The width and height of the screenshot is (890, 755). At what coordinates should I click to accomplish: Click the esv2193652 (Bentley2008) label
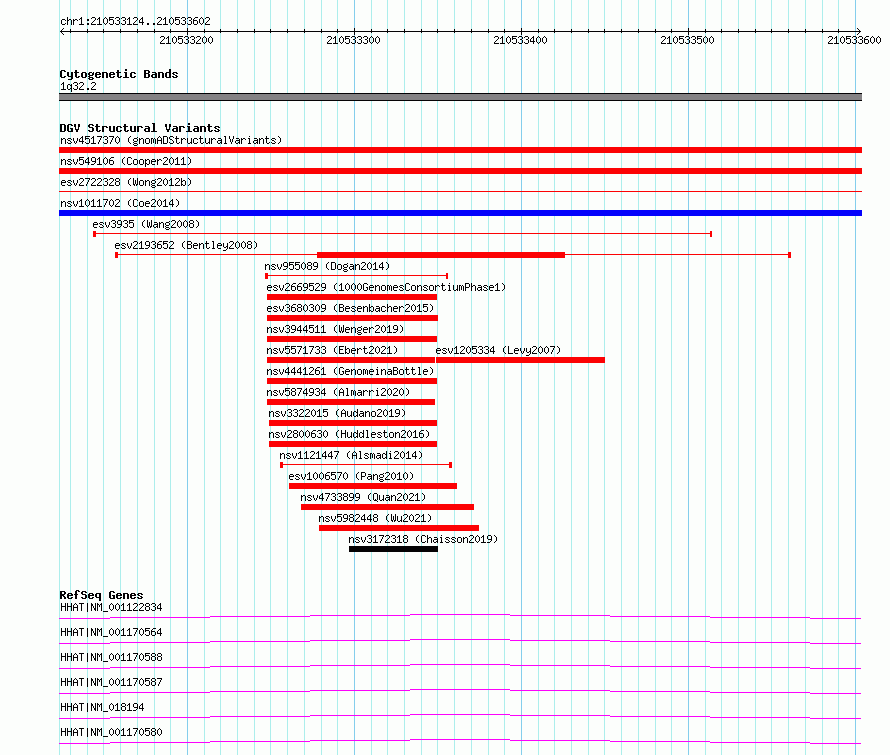coord(186,245)
